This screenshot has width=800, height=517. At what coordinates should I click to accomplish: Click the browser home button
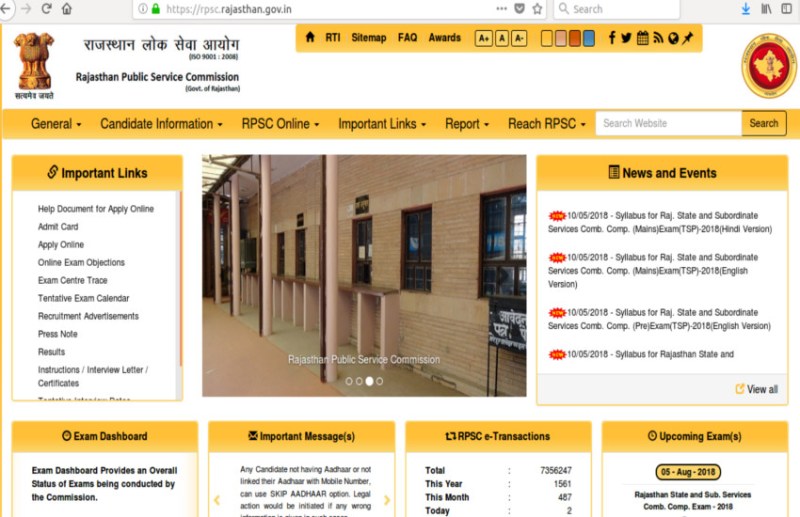67,9
